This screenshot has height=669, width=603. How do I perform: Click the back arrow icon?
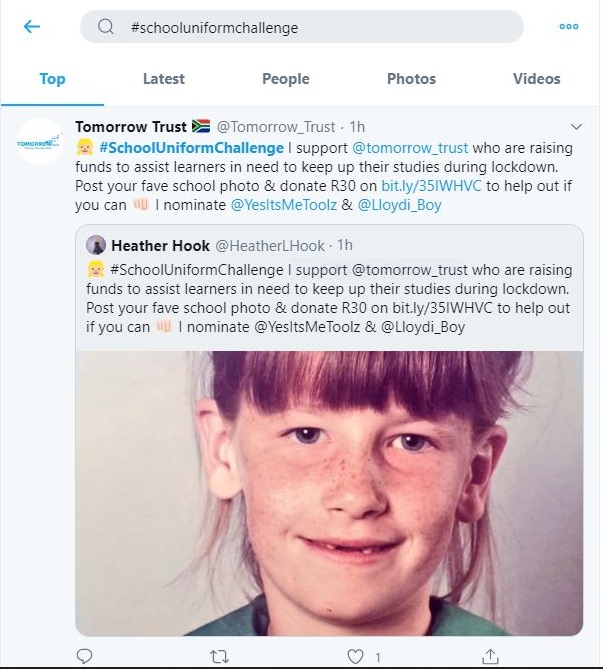[32, 27]
